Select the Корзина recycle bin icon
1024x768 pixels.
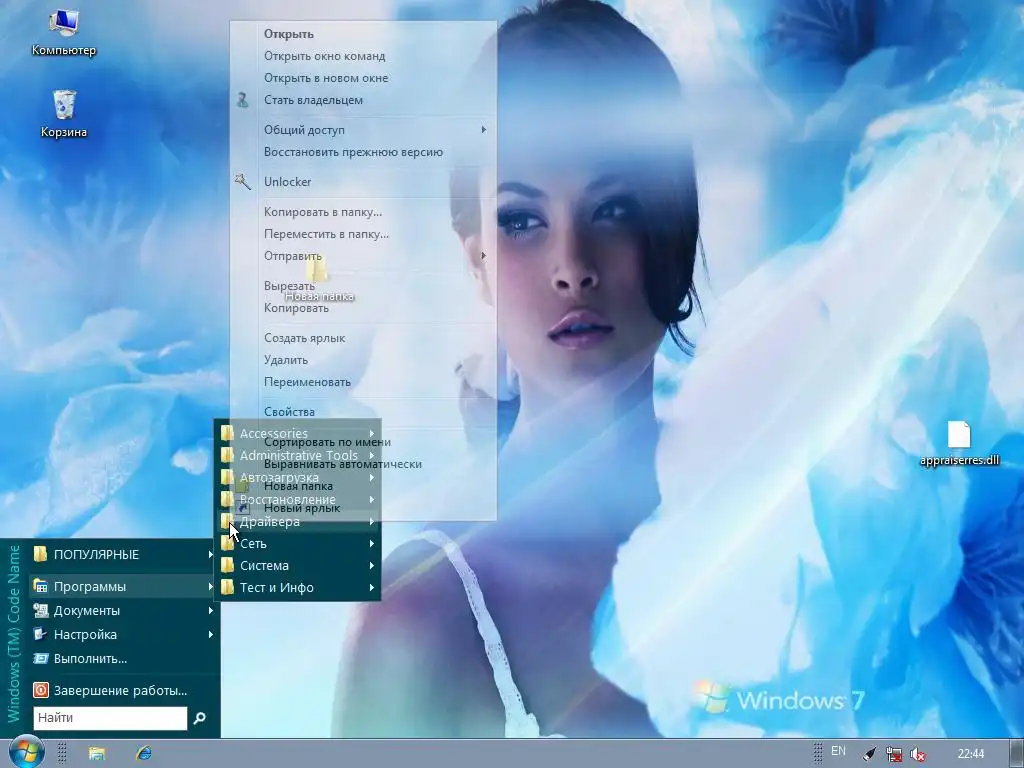coord(64,114)
